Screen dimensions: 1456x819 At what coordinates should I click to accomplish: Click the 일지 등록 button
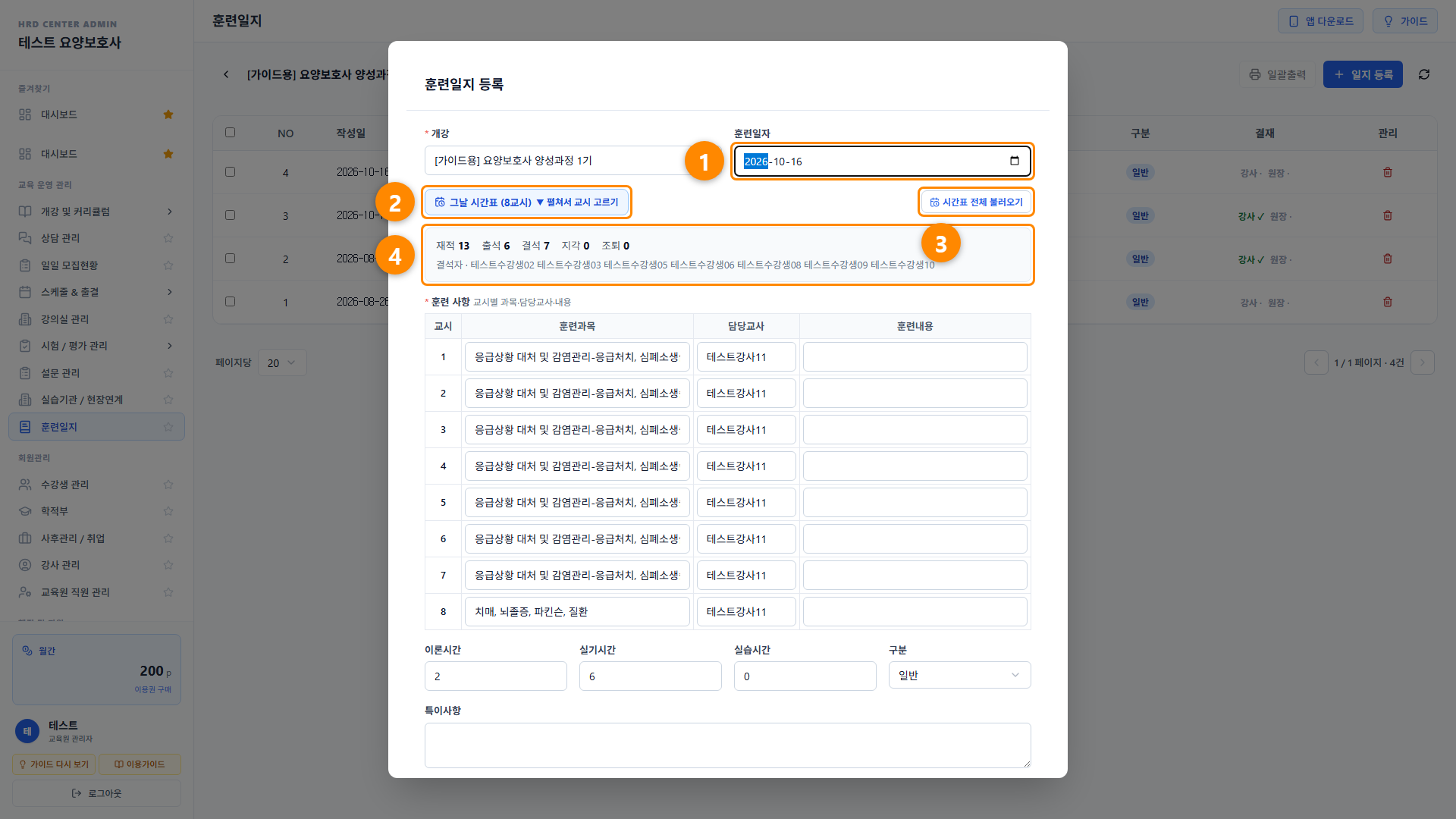pos(1363,74)
